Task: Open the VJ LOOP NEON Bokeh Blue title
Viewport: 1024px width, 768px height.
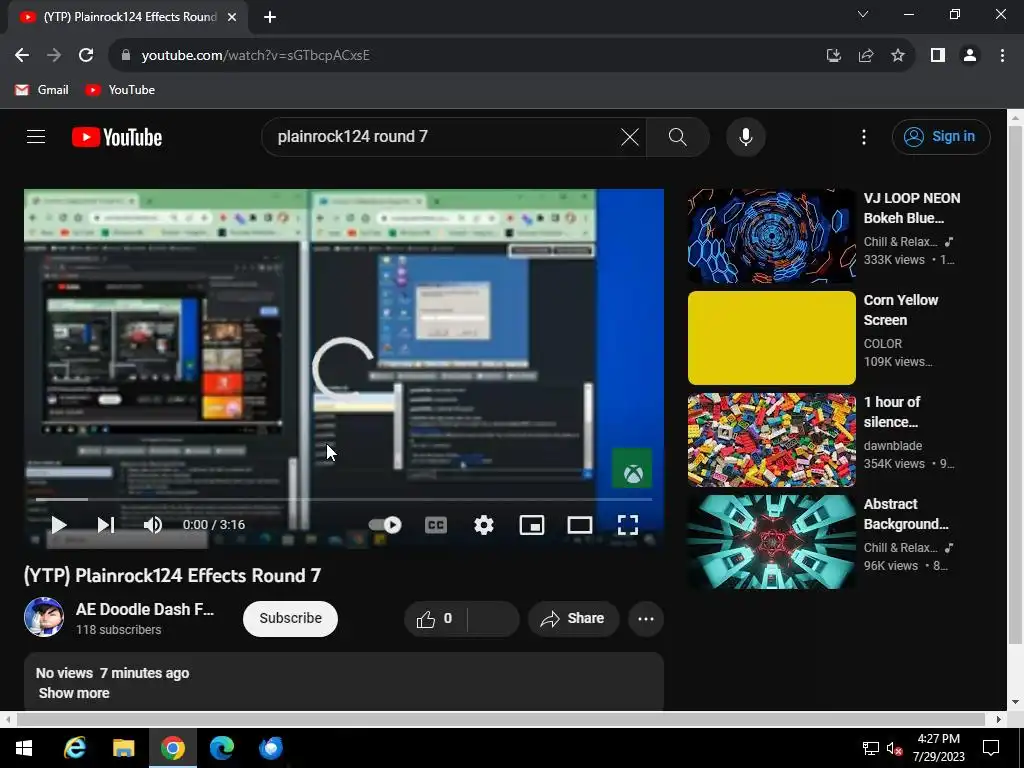Action: click(912, 208)
